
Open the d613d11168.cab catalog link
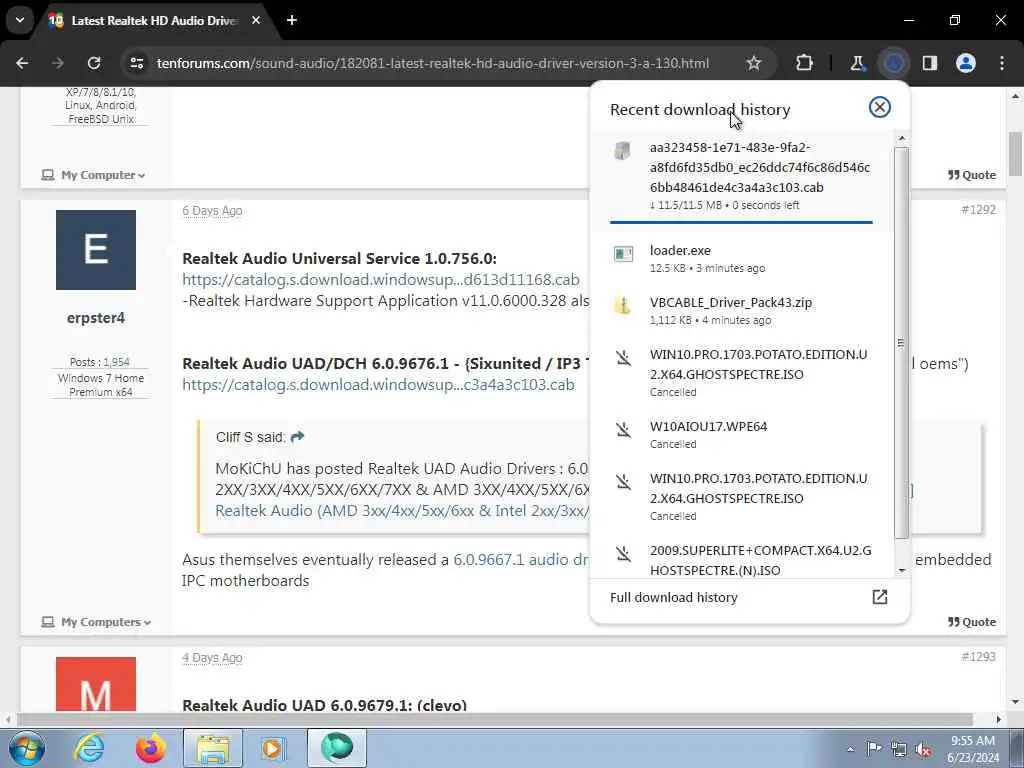[x=381, y=280]
